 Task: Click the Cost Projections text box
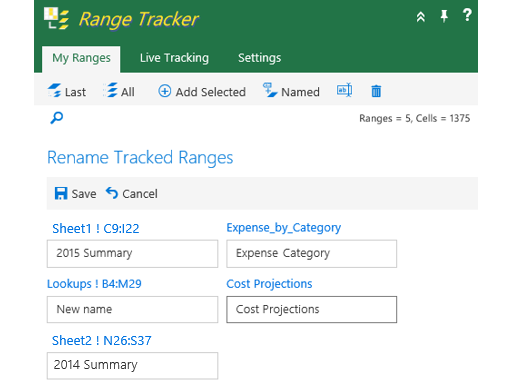(312, 310)
